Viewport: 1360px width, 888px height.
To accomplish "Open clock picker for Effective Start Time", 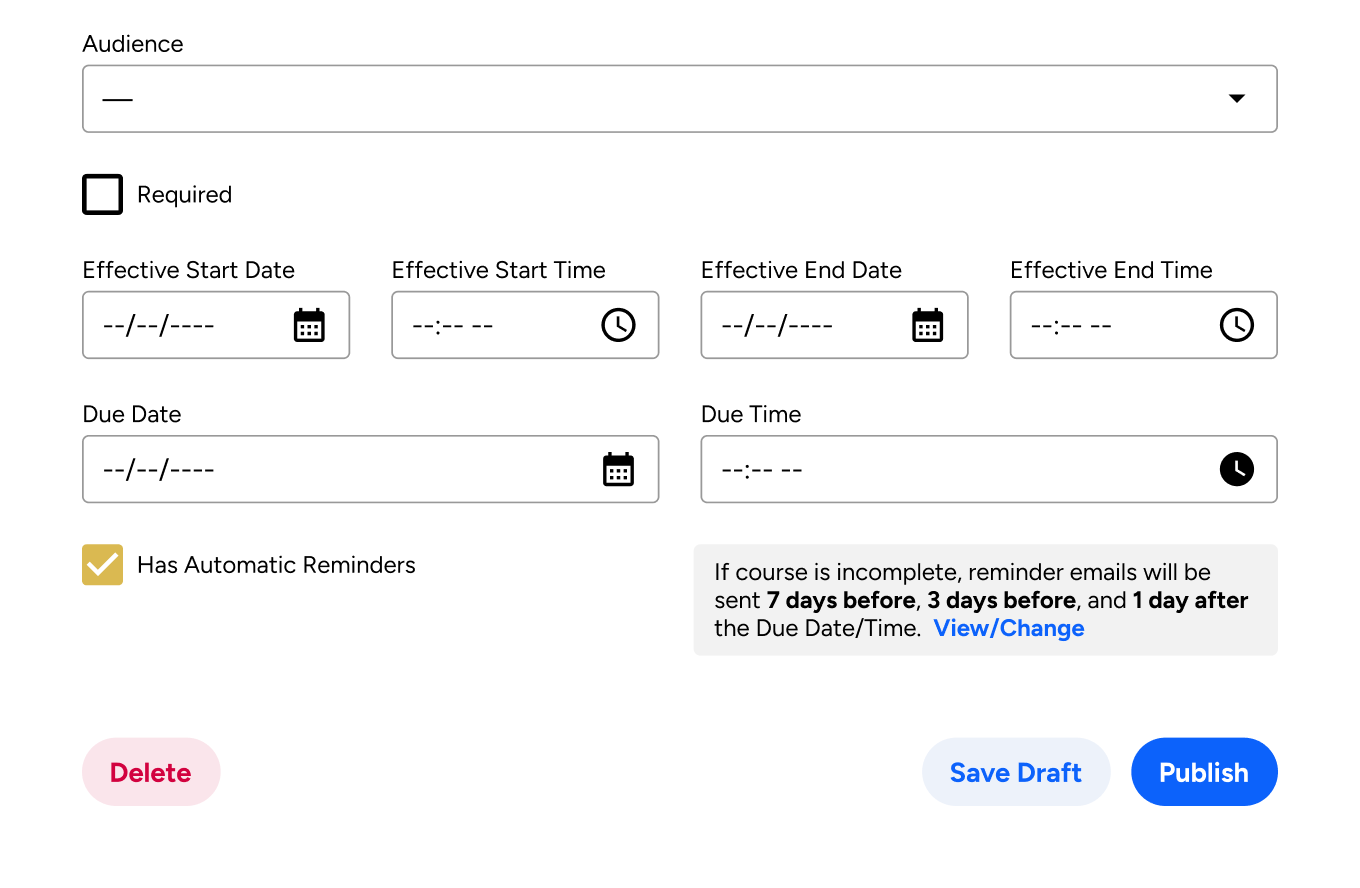I will pyautogui.click(x=618, y=325).
